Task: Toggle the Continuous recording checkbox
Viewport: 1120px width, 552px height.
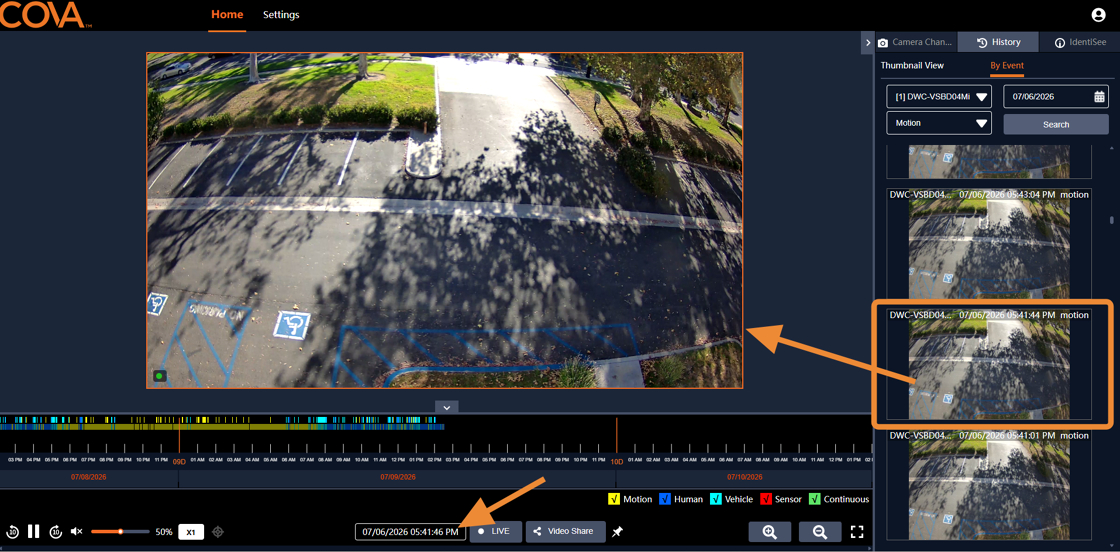Action: click(814, 499)
